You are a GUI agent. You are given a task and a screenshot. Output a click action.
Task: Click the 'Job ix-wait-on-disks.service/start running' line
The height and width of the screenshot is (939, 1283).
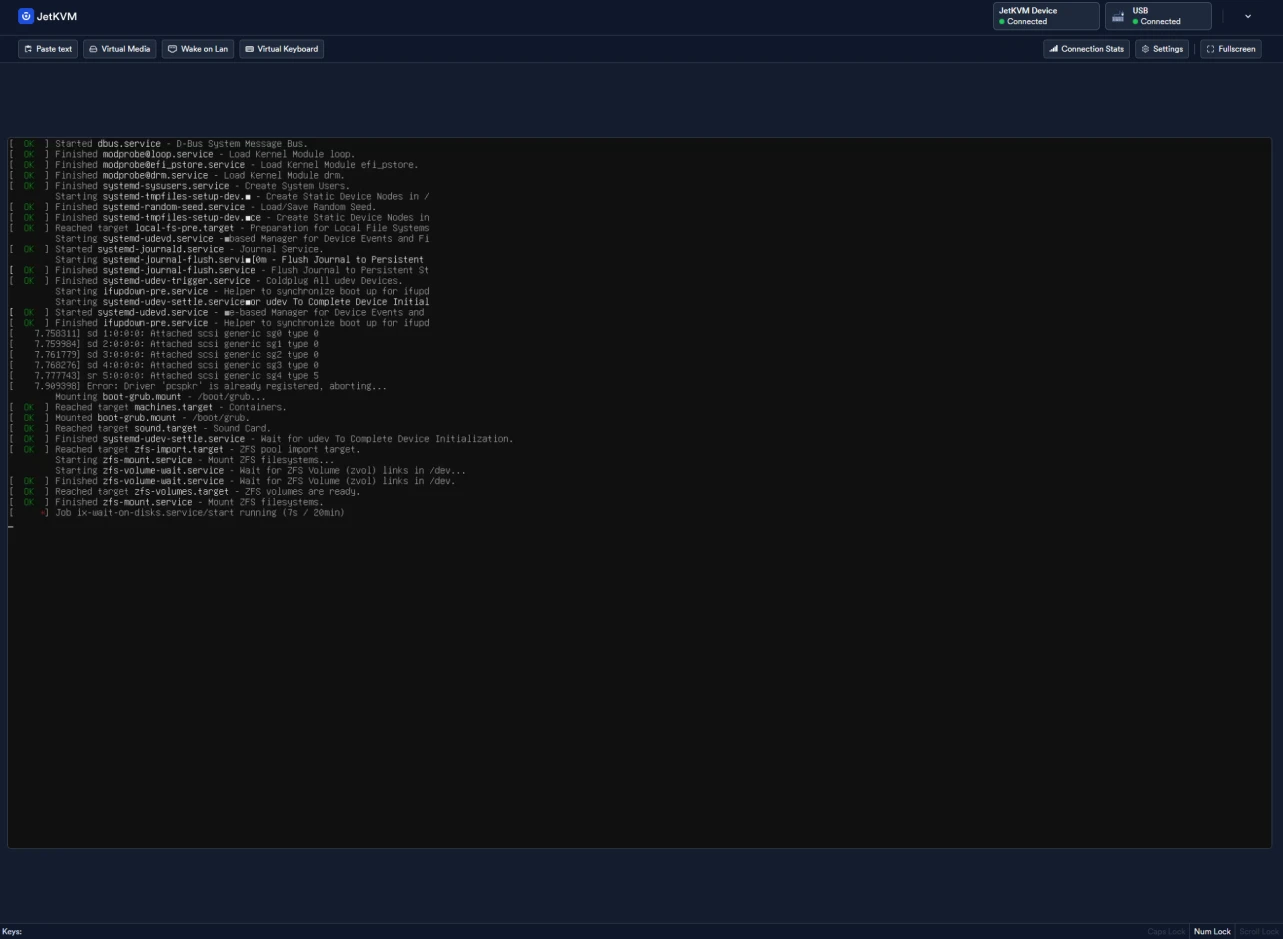click(176, 512)
